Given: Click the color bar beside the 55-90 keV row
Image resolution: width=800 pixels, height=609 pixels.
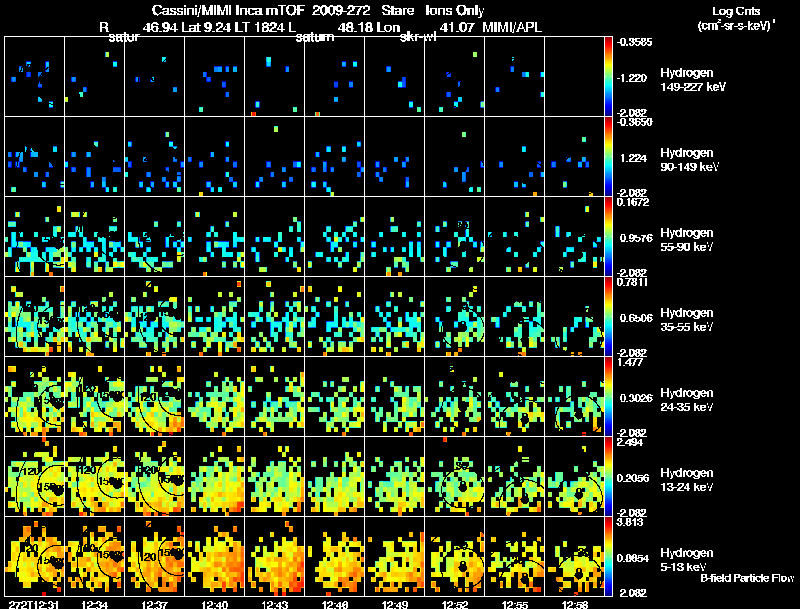Looking at the screenshot, I should pos(608,236).
